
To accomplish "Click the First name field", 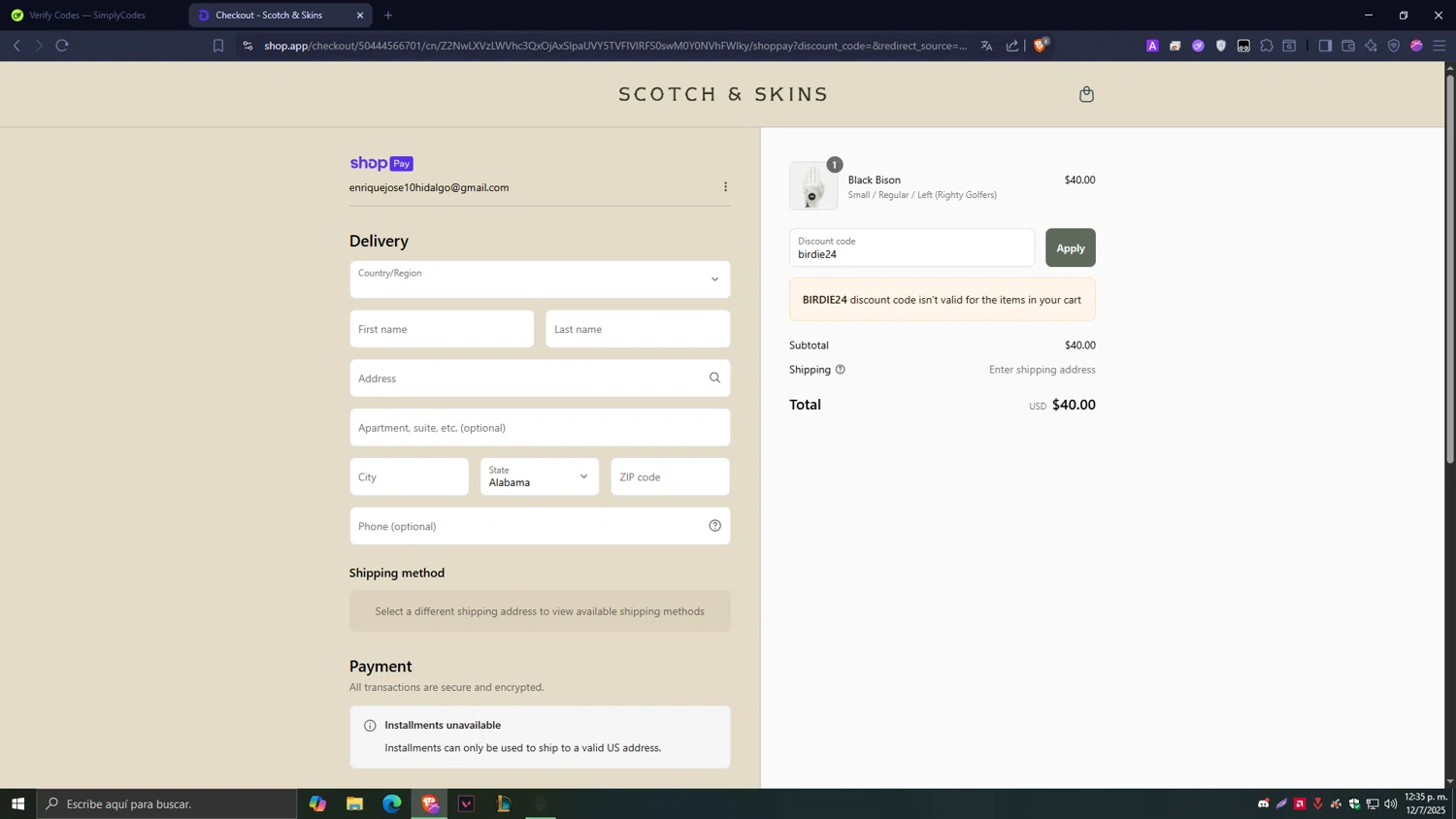I will [x=442, y=329].
